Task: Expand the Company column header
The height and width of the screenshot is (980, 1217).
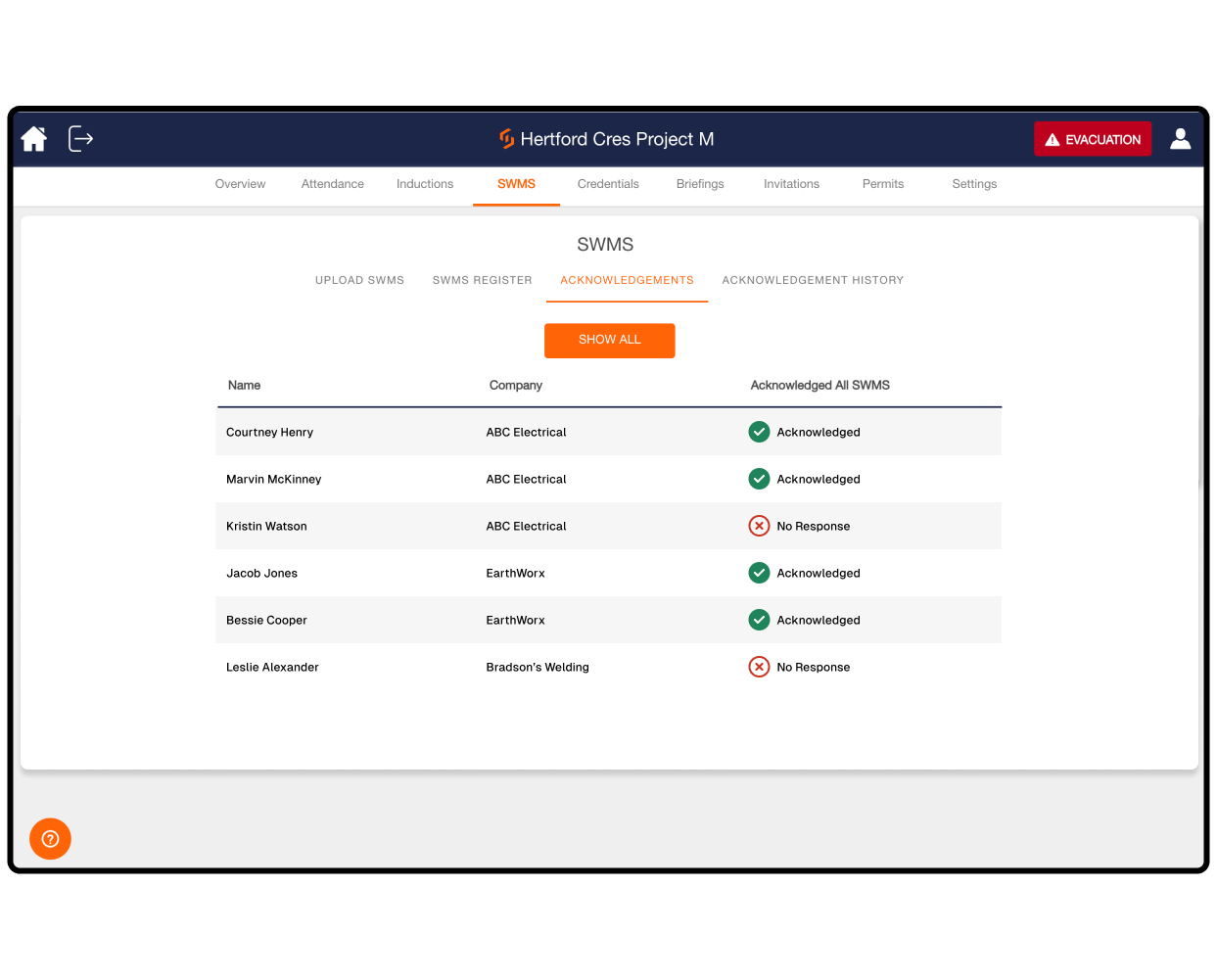Action: 516,385
